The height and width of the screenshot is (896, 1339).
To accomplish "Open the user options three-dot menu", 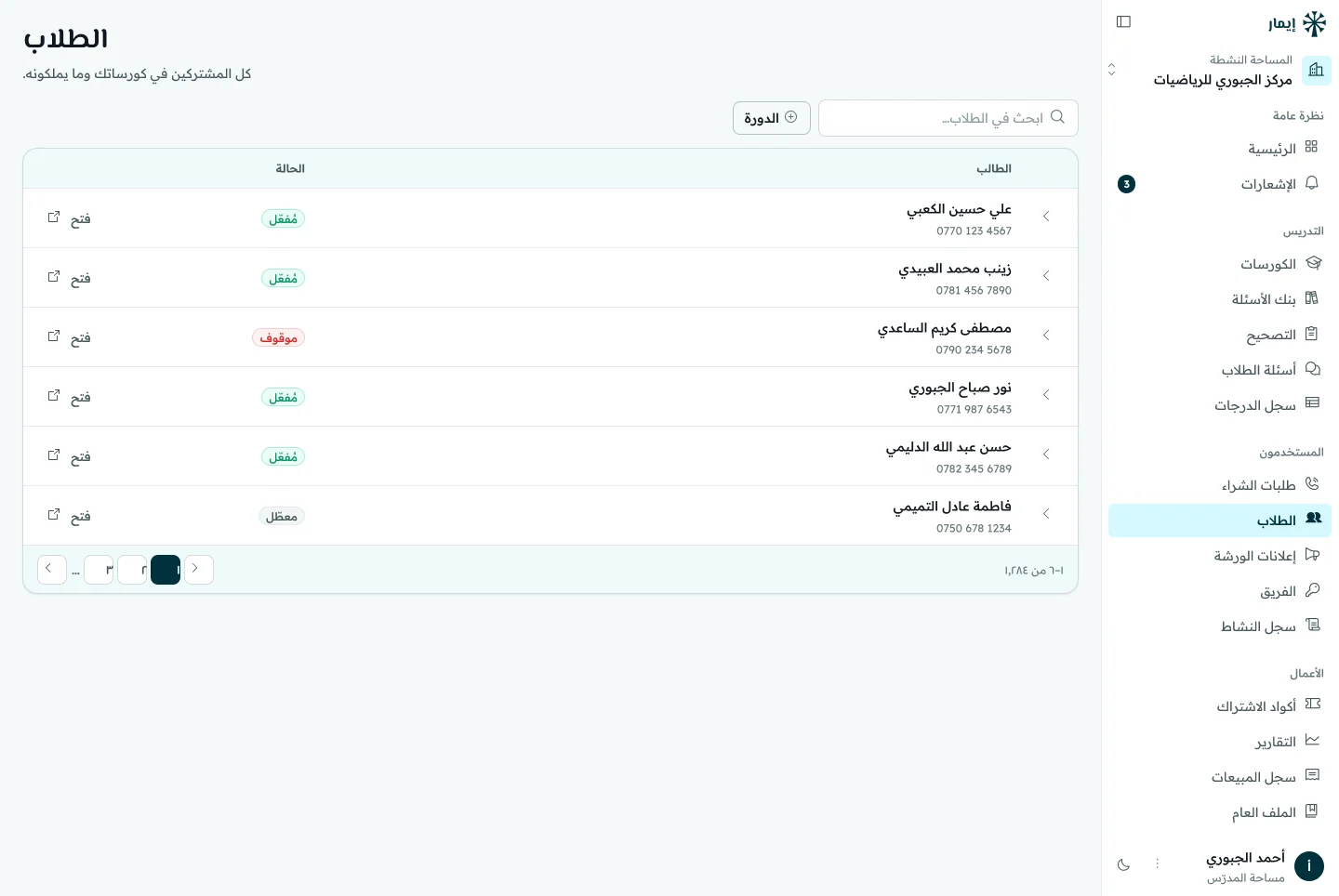I will (x=1158, y=864).
